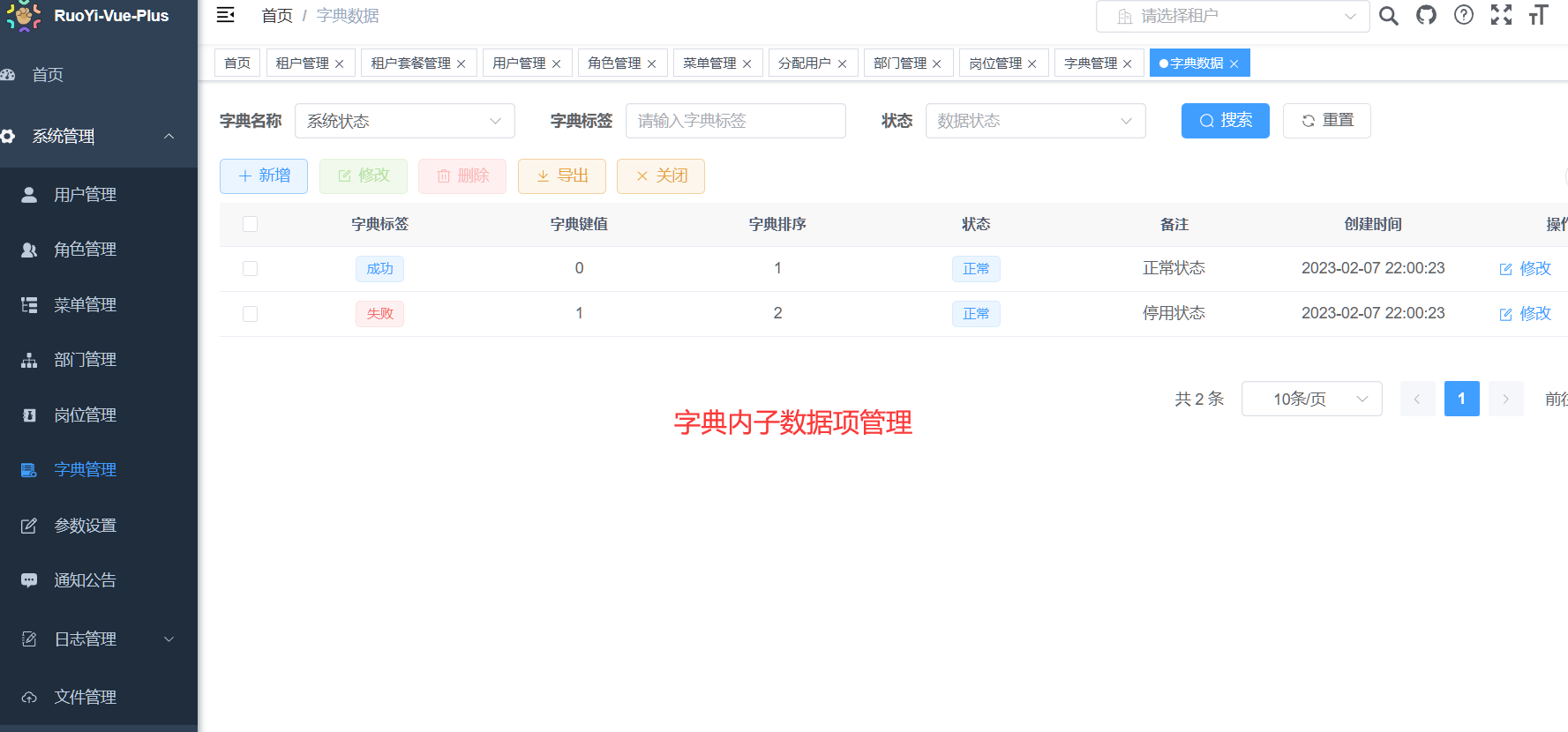Viewport: 1568px width, 732px height.
Task: Switch to the 首页 tab
Action: click(x=237, y=63)
